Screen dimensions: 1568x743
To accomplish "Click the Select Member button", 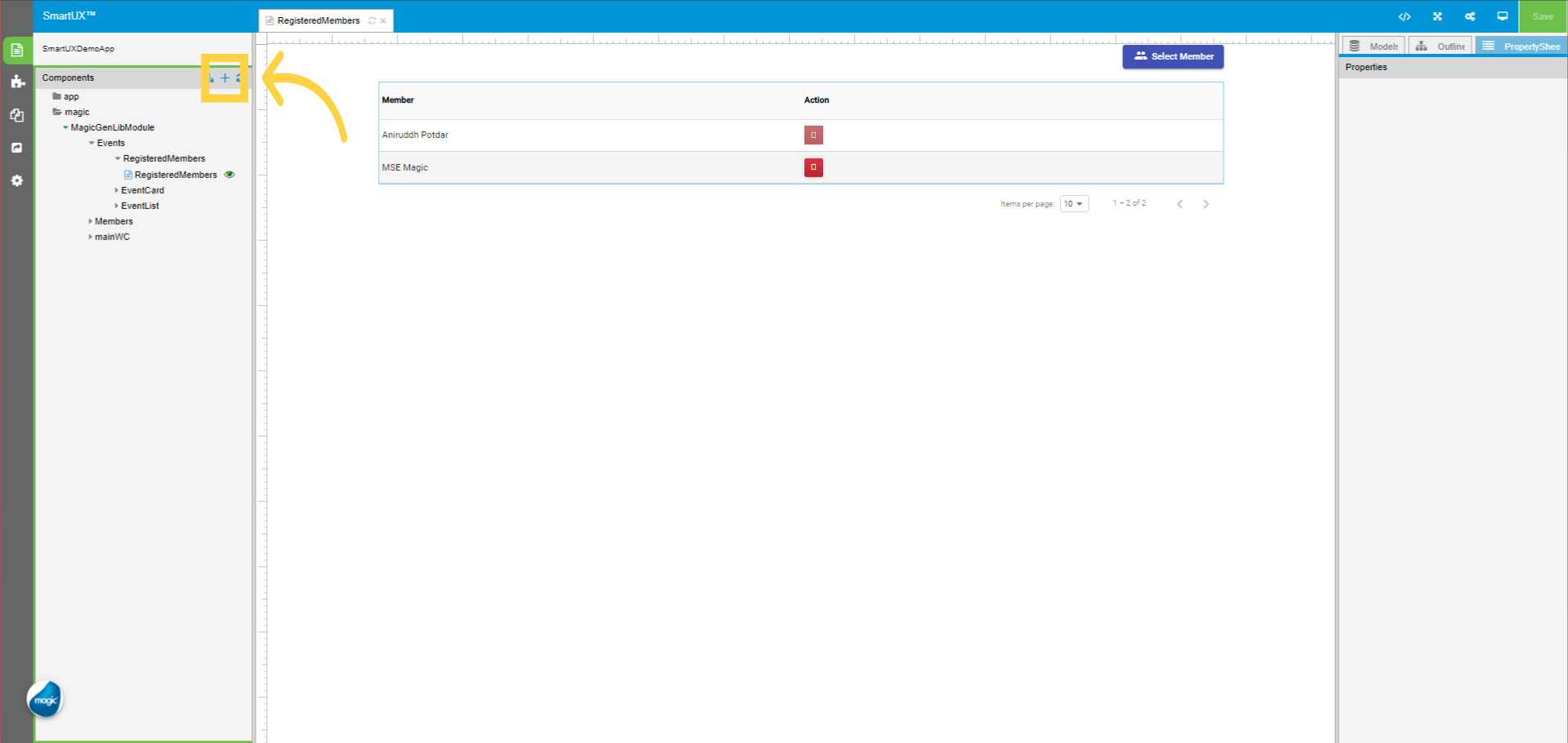I will pos(1173,56).
